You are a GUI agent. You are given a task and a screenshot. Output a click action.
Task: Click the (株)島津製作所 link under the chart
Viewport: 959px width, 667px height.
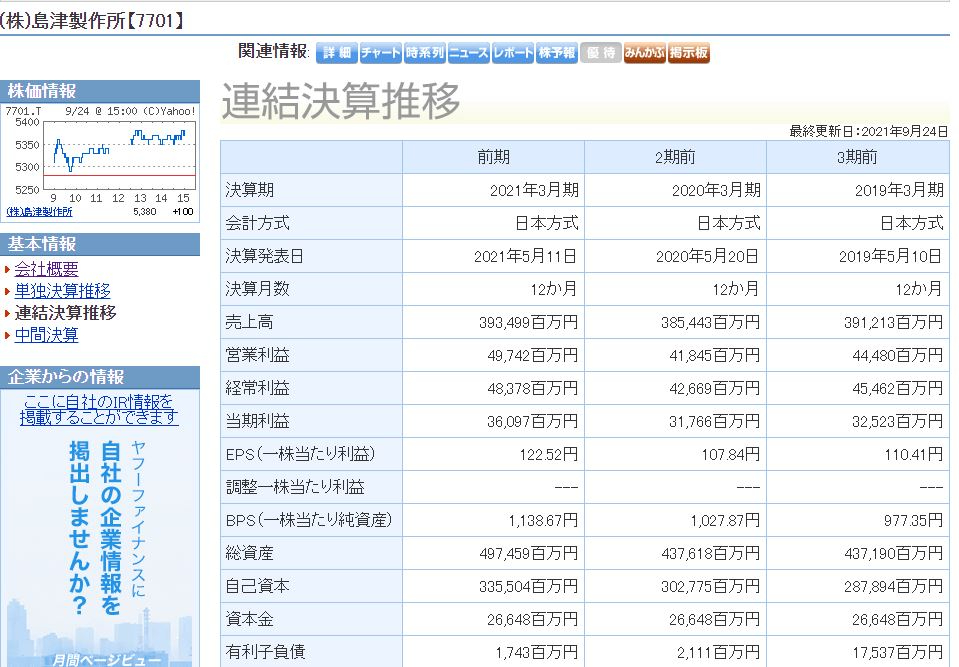39,212
